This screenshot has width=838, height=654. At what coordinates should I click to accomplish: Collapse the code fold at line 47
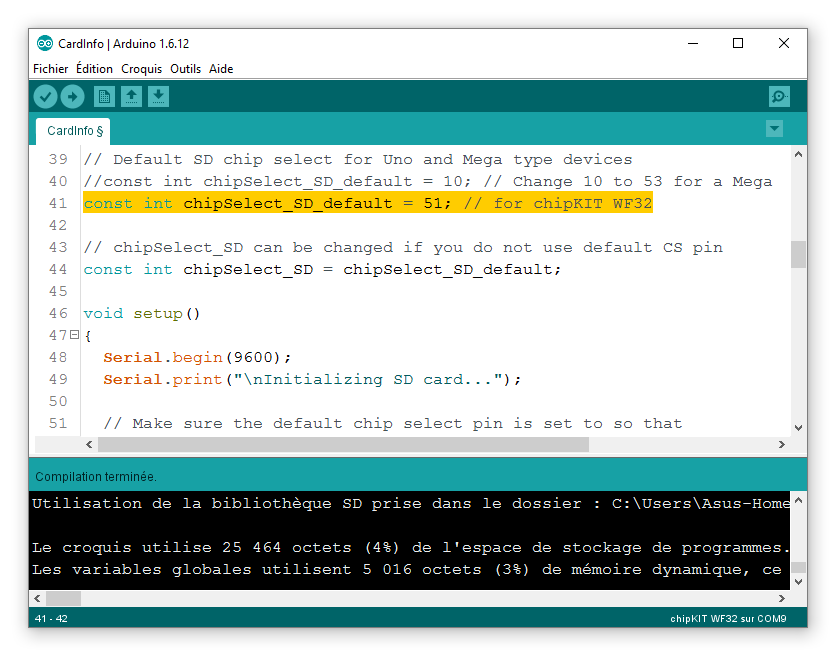tap(74, 335)
